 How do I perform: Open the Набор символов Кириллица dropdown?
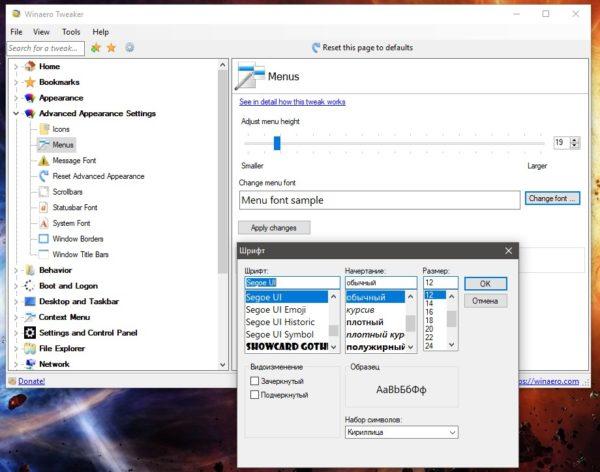coord(401,432)
